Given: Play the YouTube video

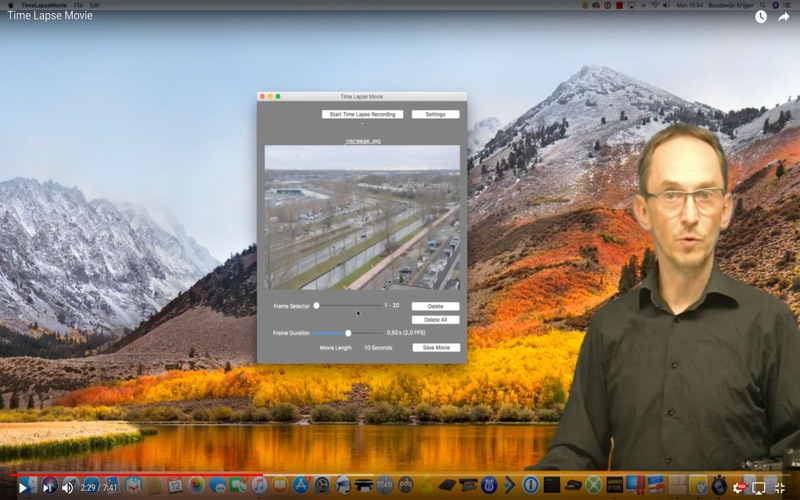Looking at the screenshot, I should pos(23,488).
